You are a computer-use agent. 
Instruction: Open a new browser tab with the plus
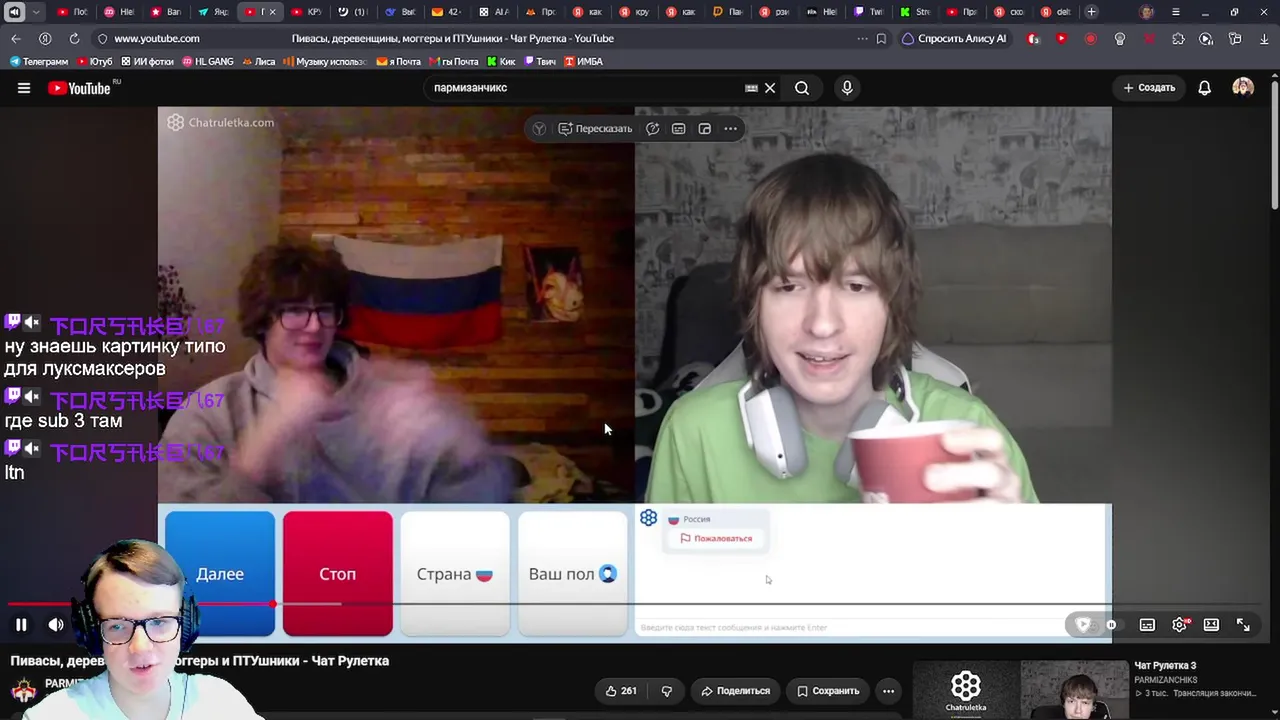coord(1091,12)
